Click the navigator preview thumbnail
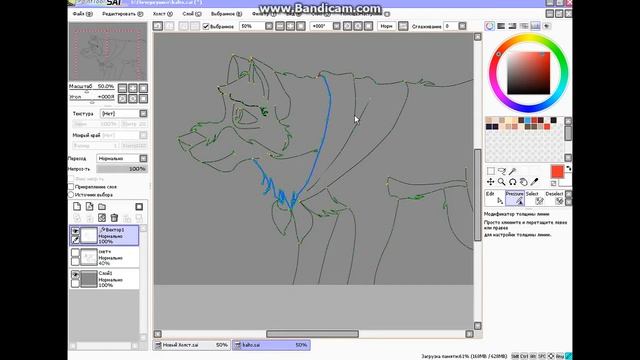Image resolution: width=640 pixels, height=360 pixels. pyautogui.click(x=108, y=52)
